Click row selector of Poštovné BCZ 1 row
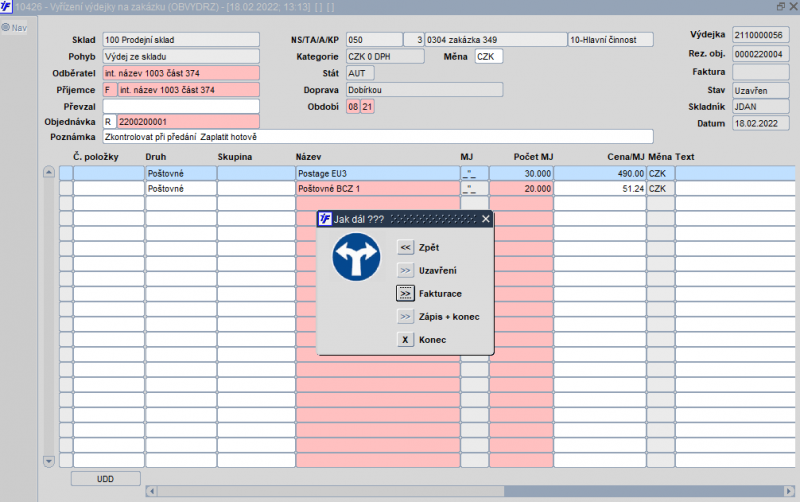Image resolution: width=800 pixels, height=502 pixels. [66, 189]
